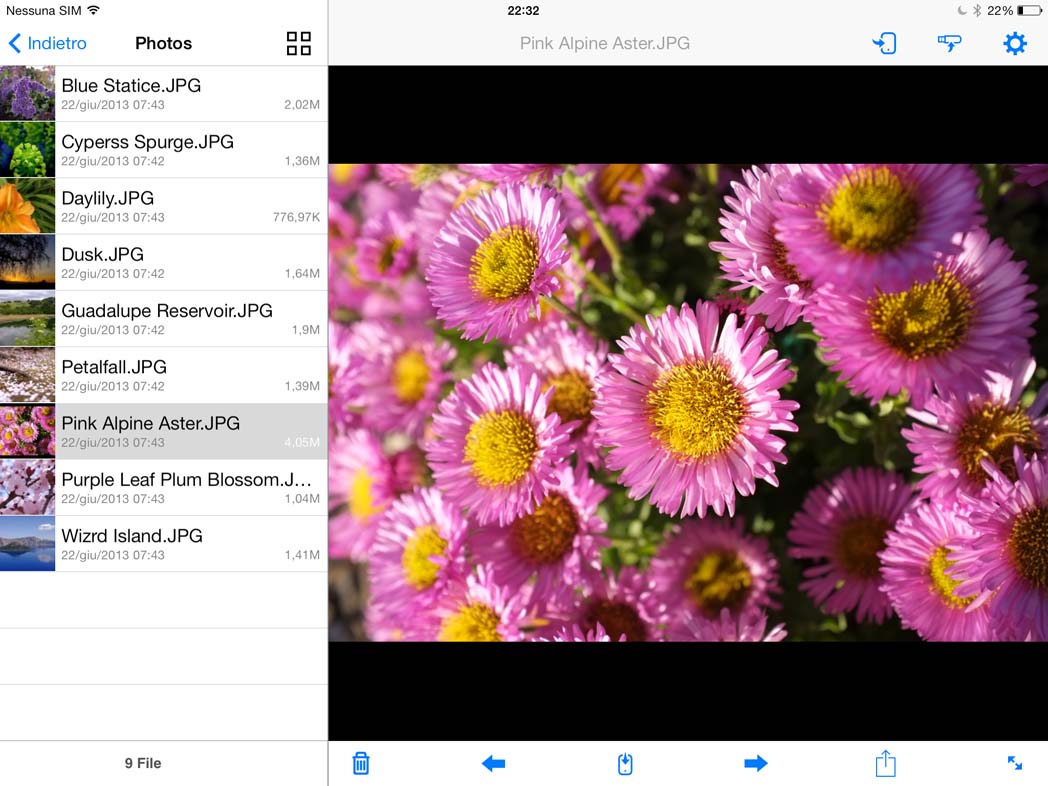Tap the Wizrd Island thumbnail

(27, 543)
